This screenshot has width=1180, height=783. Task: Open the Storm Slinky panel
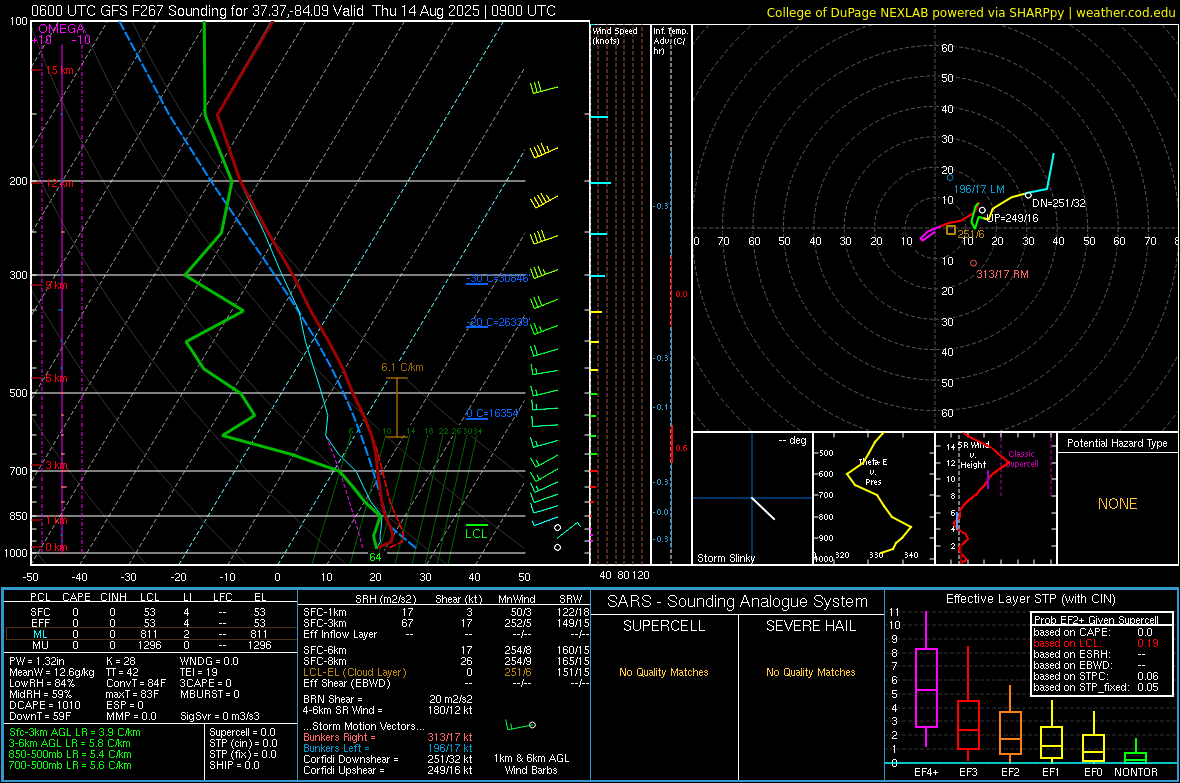click(752, 498)
